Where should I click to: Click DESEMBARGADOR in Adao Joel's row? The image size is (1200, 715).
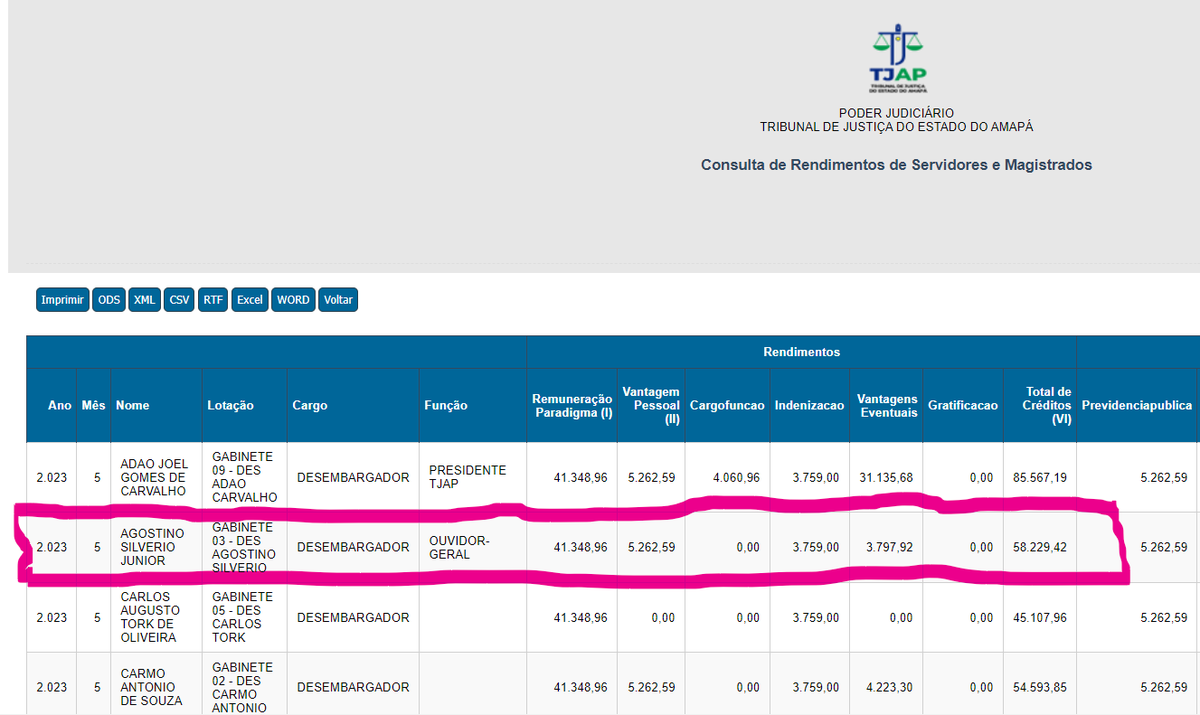click(x=353, y=478)
